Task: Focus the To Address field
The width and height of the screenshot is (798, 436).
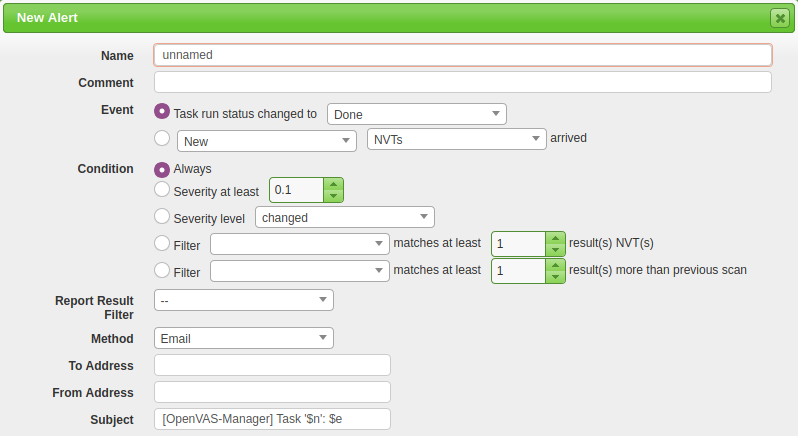Action: tap(272, 365)
